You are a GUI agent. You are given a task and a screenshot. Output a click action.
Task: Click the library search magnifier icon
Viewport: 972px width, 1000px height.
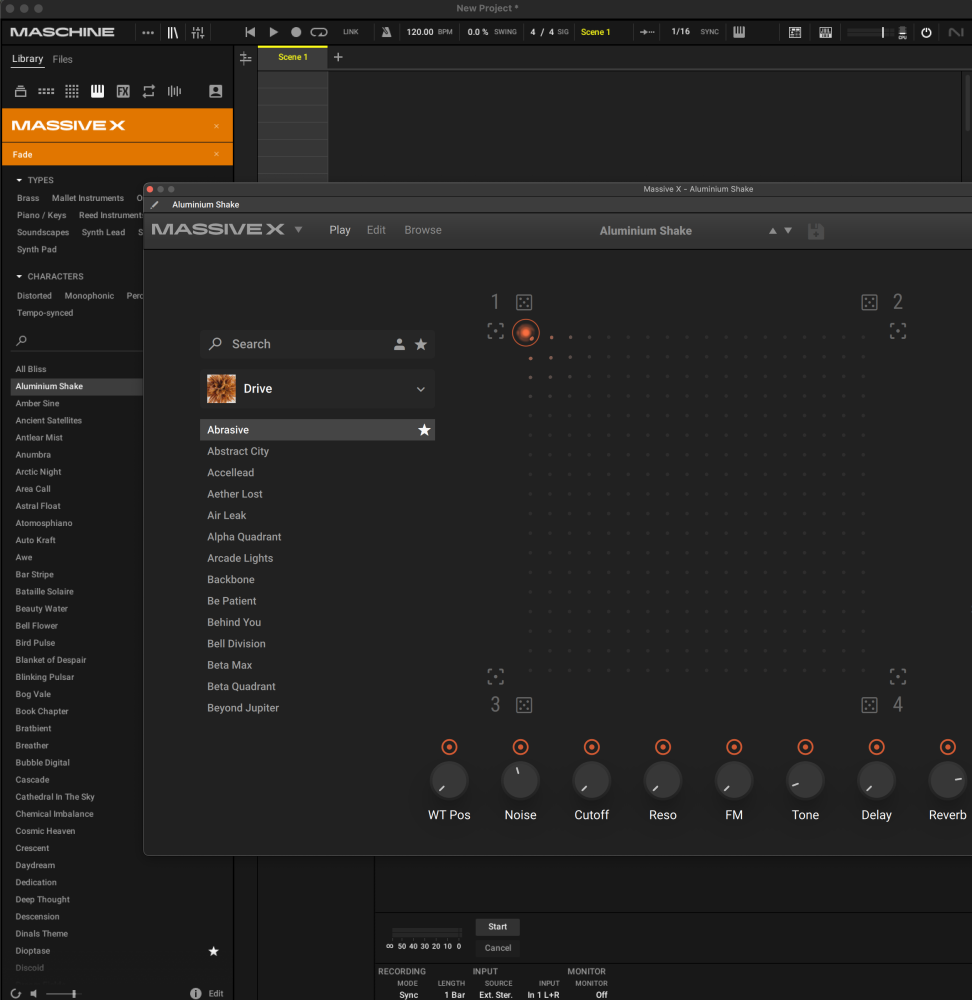coord(22,341)
